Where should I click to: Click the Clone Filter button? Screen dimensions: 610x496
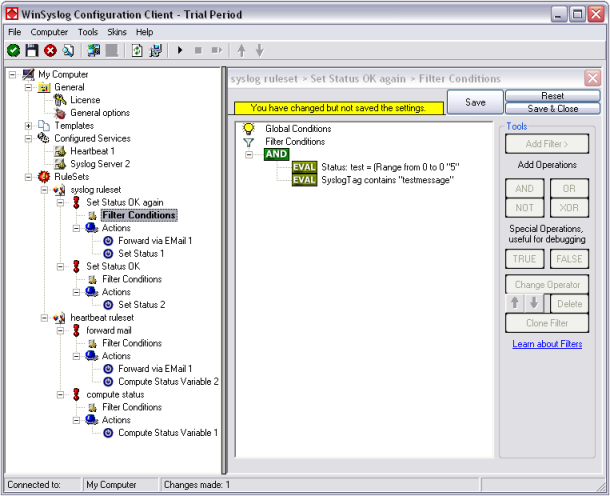(x=547, y=323)
